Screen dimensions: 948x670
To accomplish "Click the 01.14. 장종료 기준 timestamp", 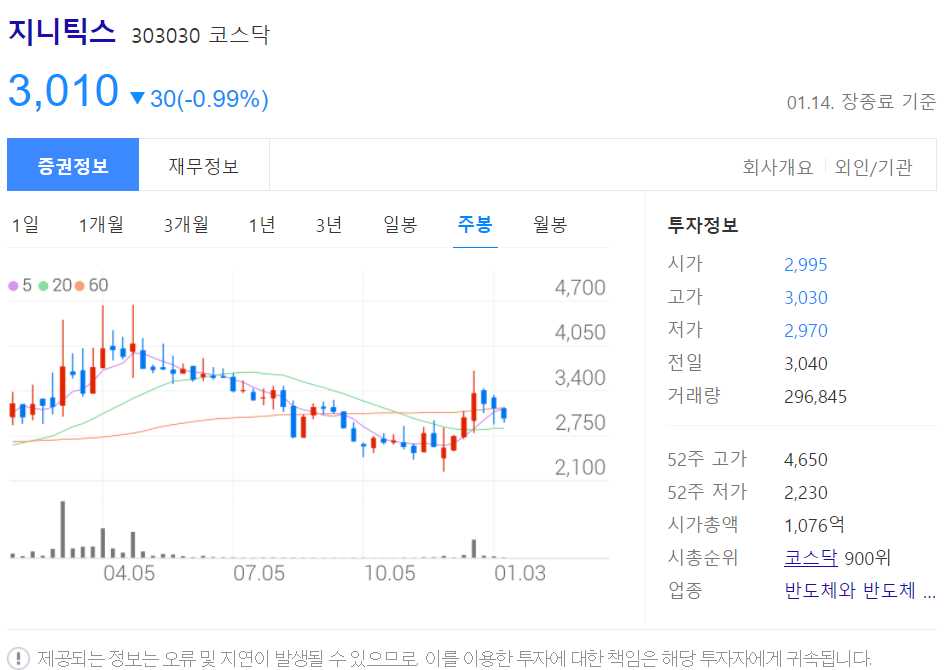I will point(861,102).
